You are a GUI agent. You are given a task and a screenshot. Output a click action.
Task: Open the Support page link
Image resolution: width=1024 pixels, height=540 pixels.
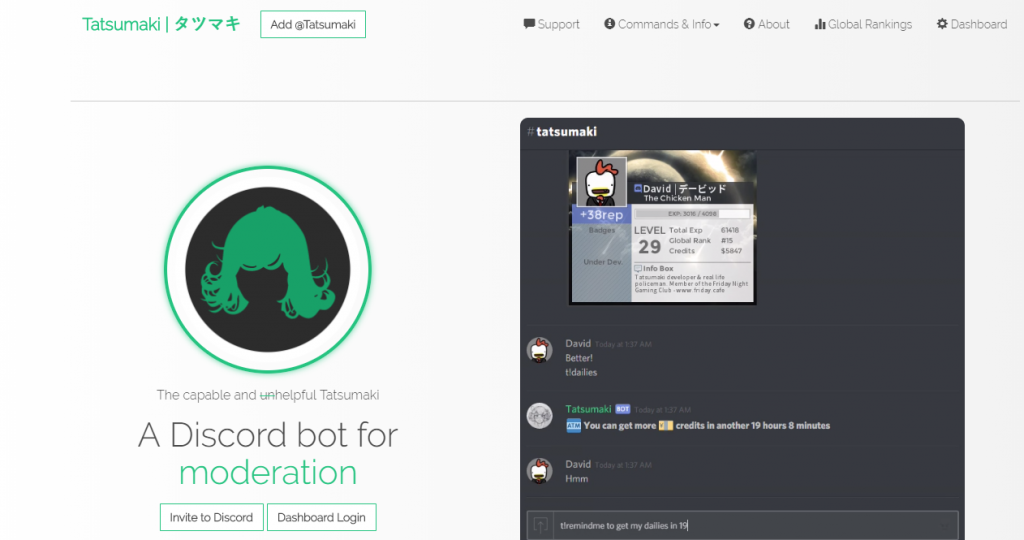[x=551, y=24]
